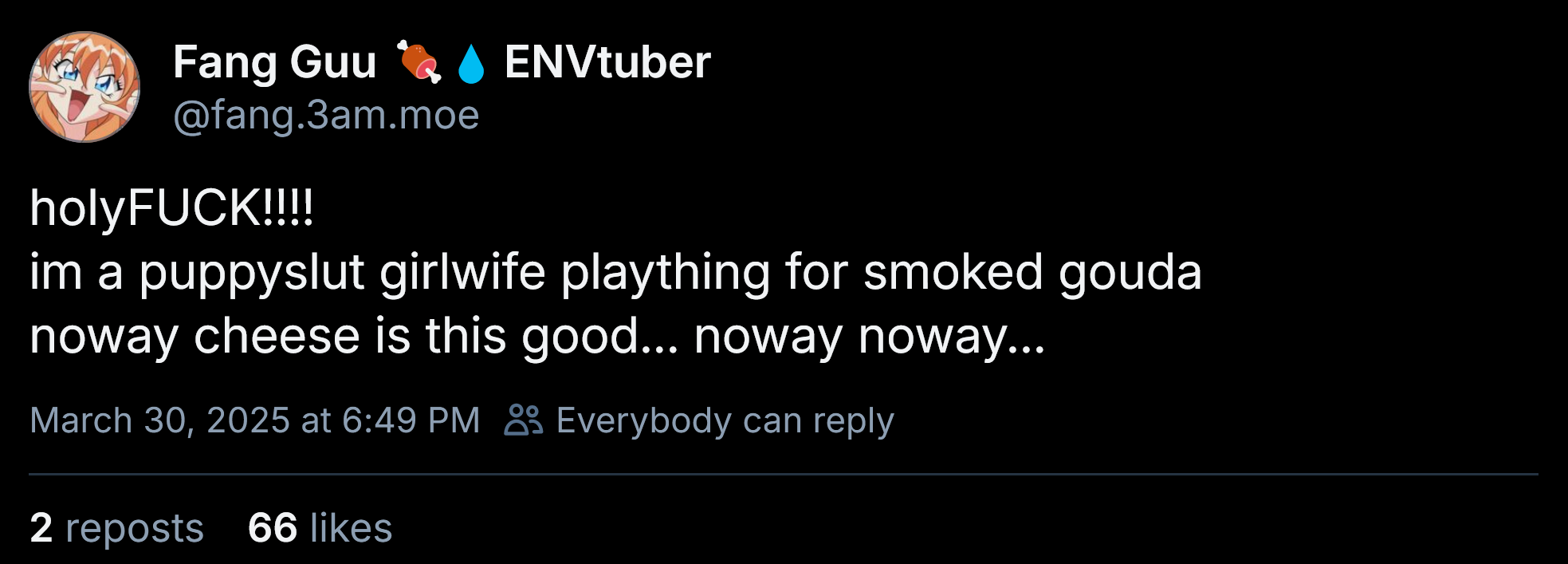Click the meat-on-bone emoji in display name
The height and width of the screenshot is (564, 1568).
coord(419,62)
